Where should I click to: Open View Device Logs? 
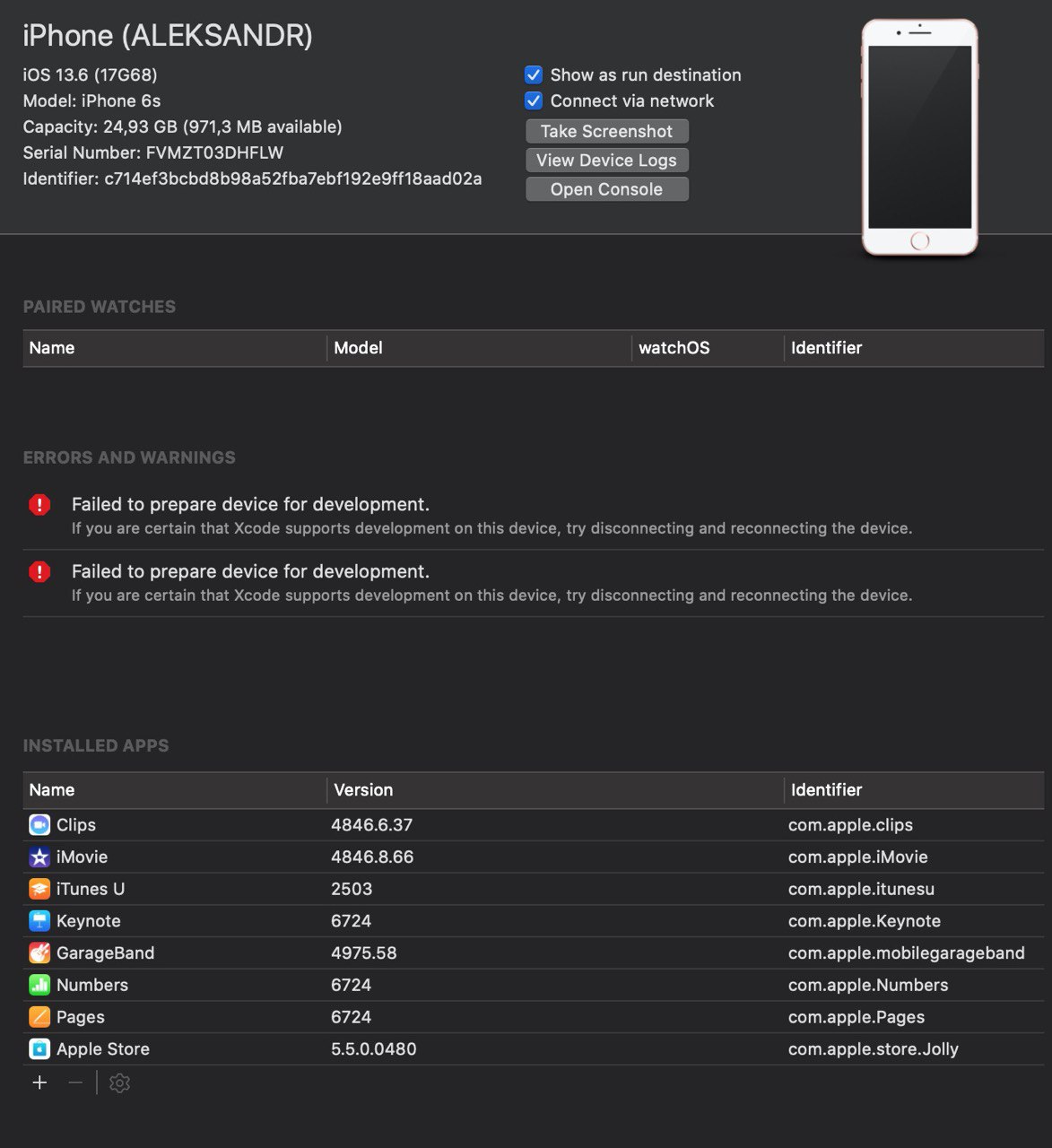[607, 160]
